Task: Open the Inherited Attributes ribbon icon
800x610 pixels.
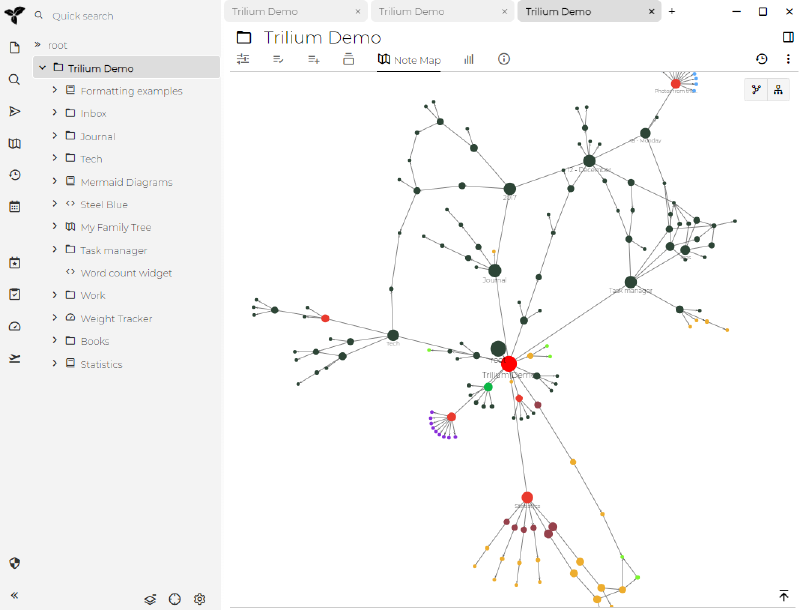Action: pyautogui.click(x=314, y=60)
